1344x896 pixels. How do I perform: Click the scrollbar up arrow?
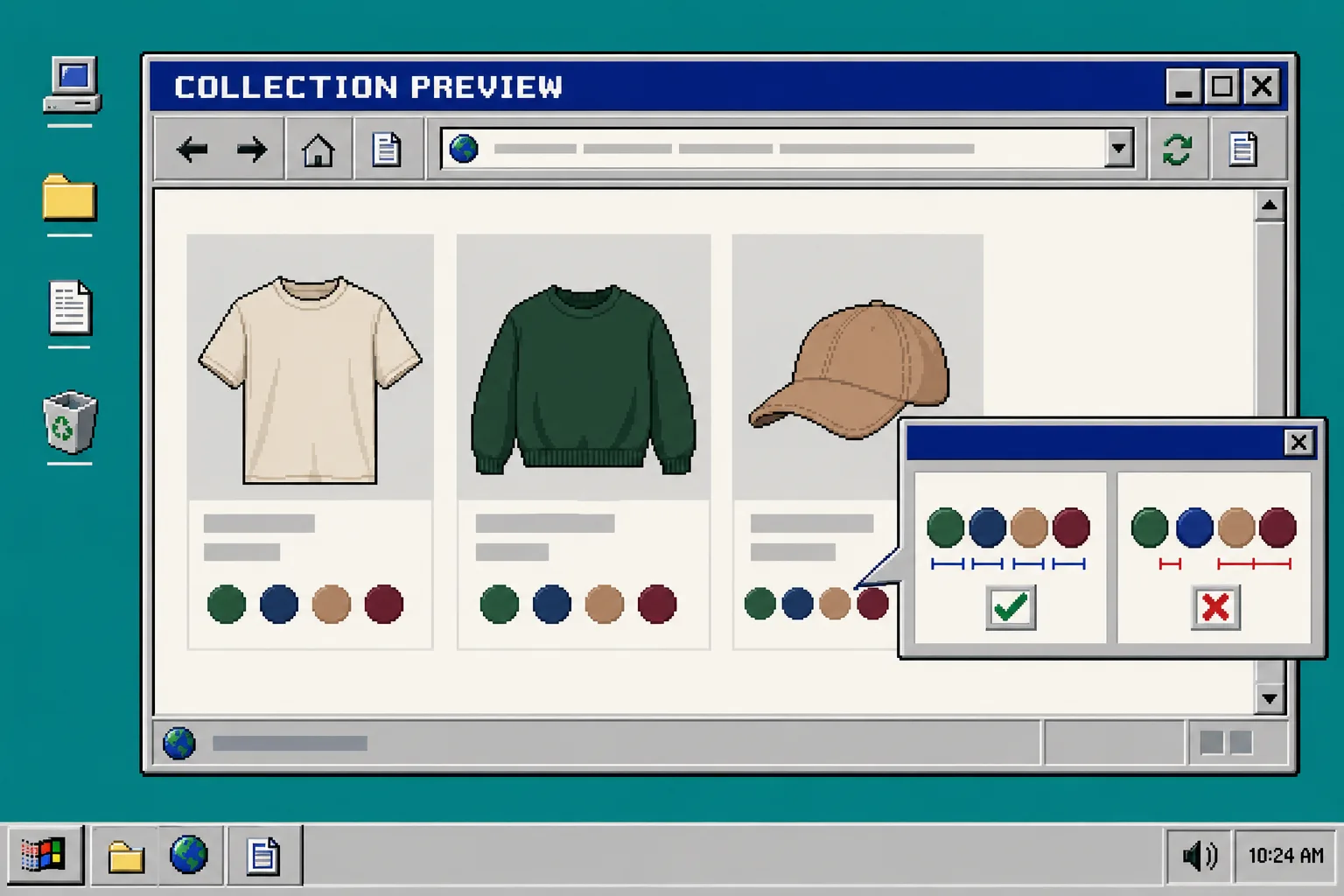click(1269, 206)
